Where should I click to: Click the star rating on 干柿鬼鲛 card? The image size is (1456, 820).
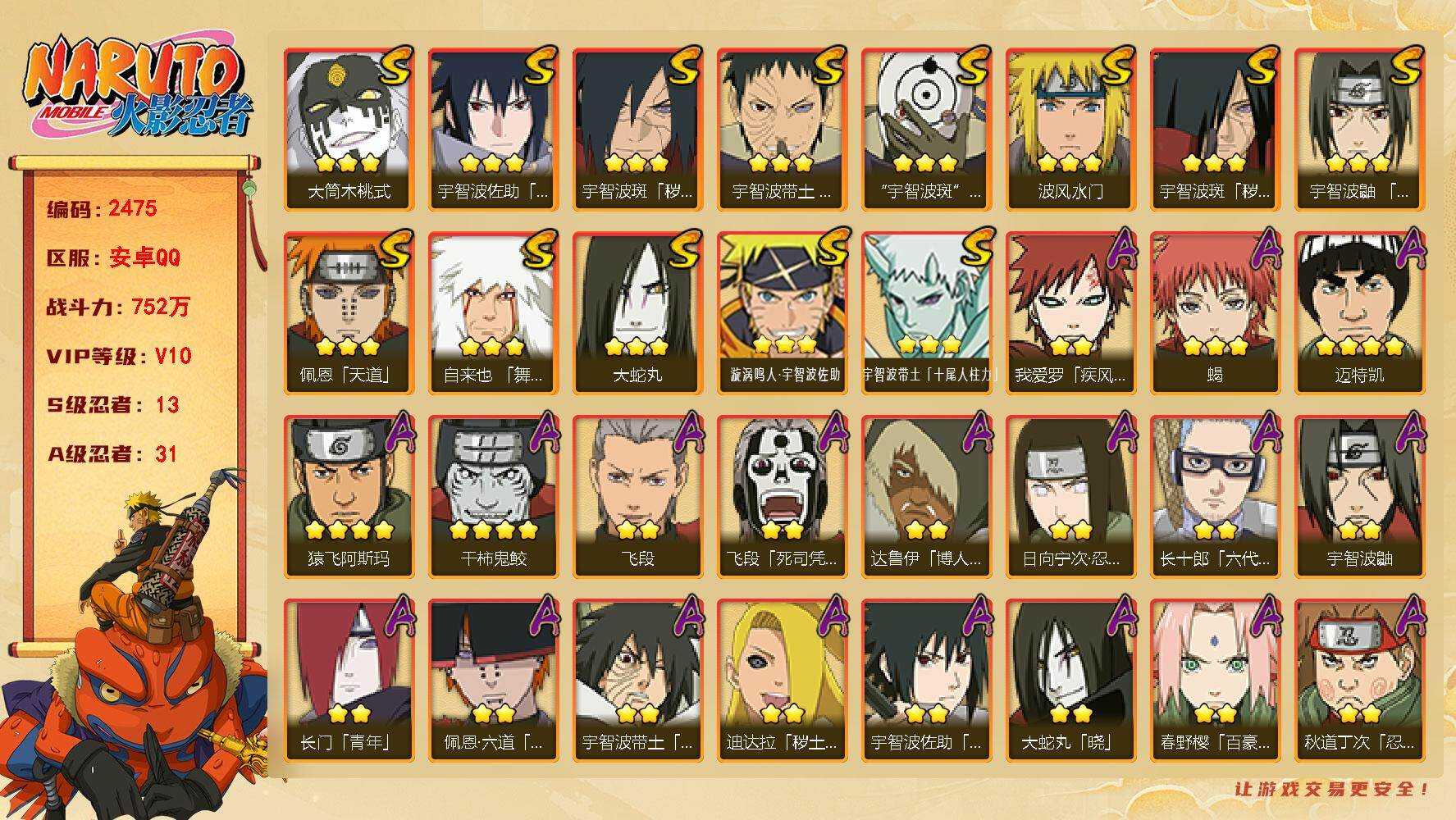[x=494, y=530]
